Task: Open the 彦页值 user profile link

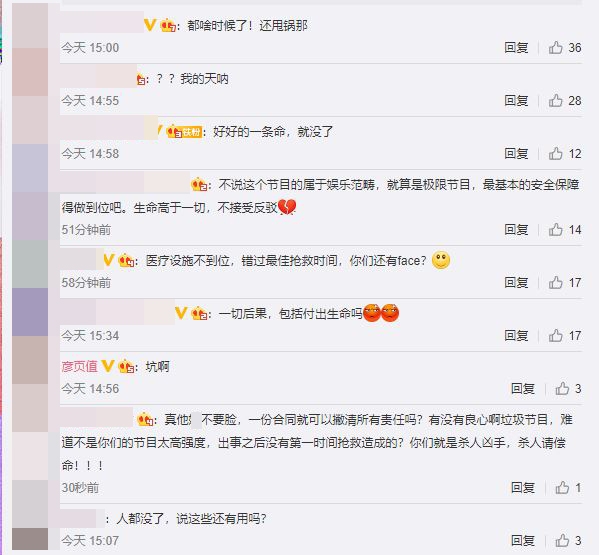Action: 79,366
